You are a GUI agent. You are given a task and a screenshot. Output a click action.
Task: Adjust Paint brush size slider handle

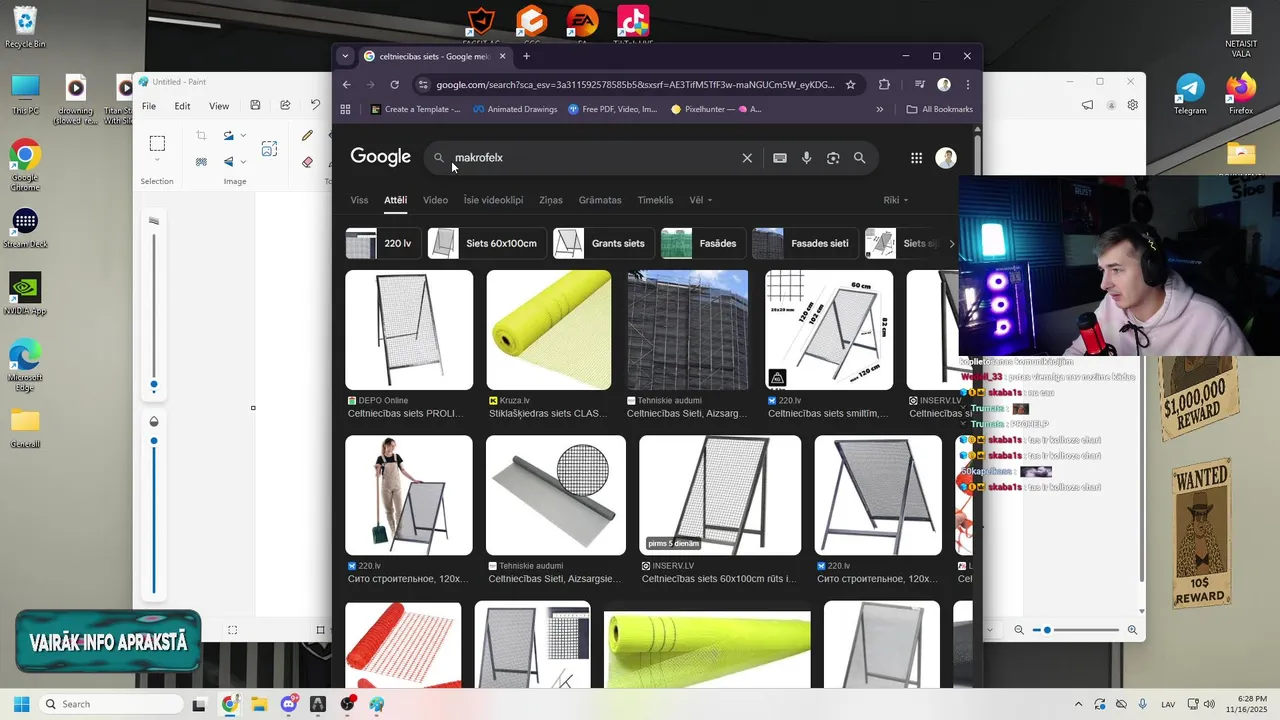(x=154, y=384)
